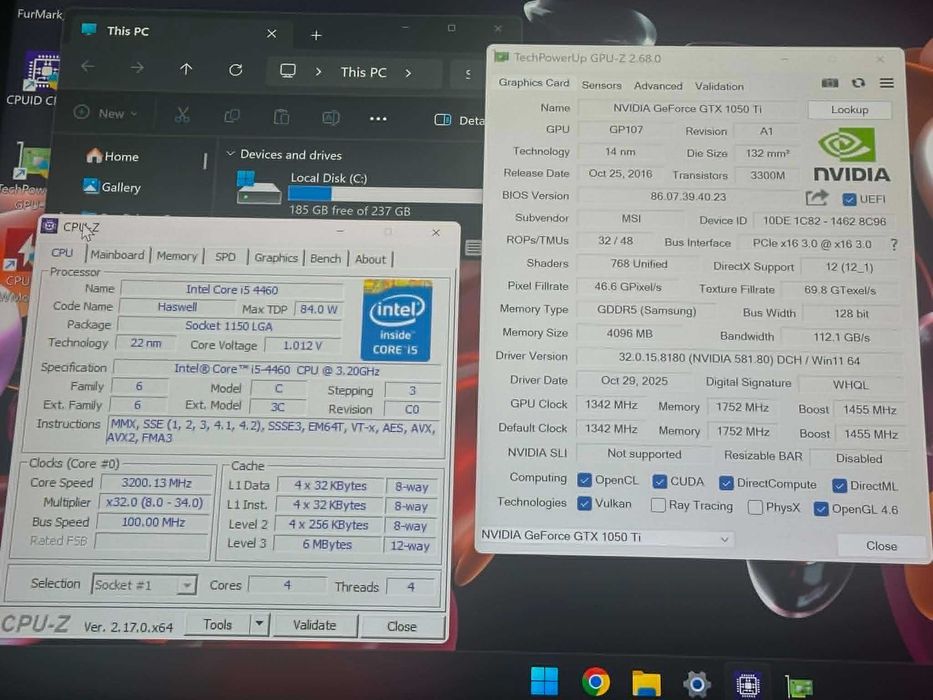Viewport: 933px width, 700px height.
Task: Click chevron before This PC in address bar
Action: click(318, 72)
